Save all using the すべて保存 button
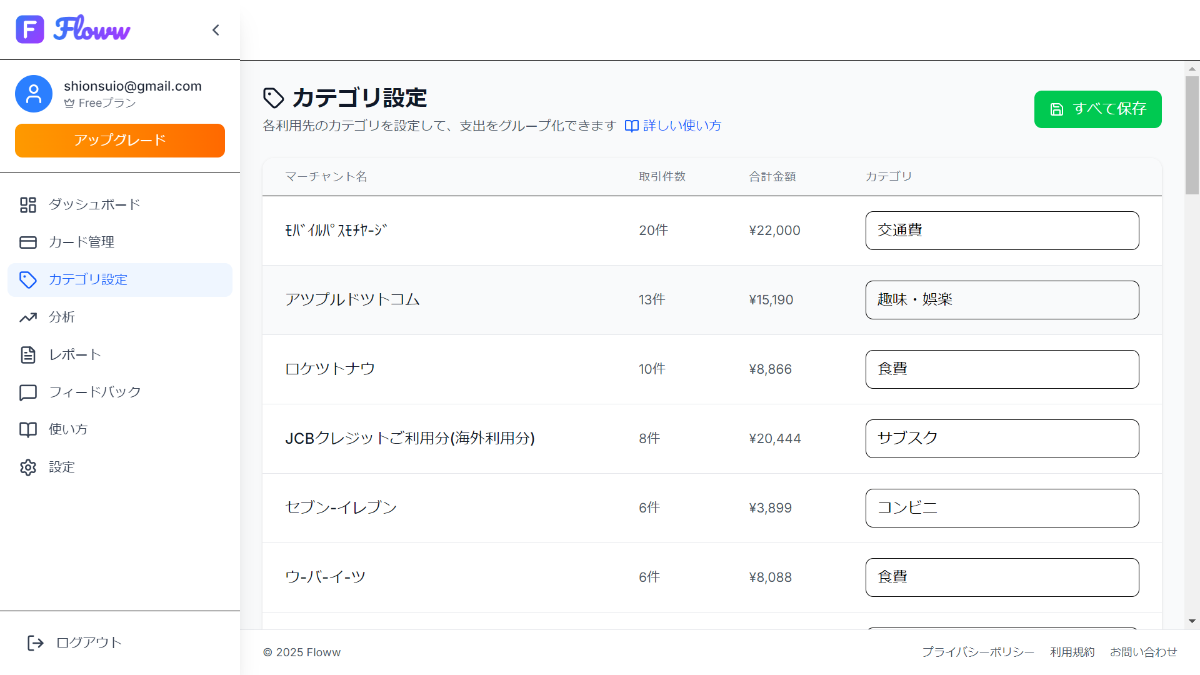 coord(1097,109)
